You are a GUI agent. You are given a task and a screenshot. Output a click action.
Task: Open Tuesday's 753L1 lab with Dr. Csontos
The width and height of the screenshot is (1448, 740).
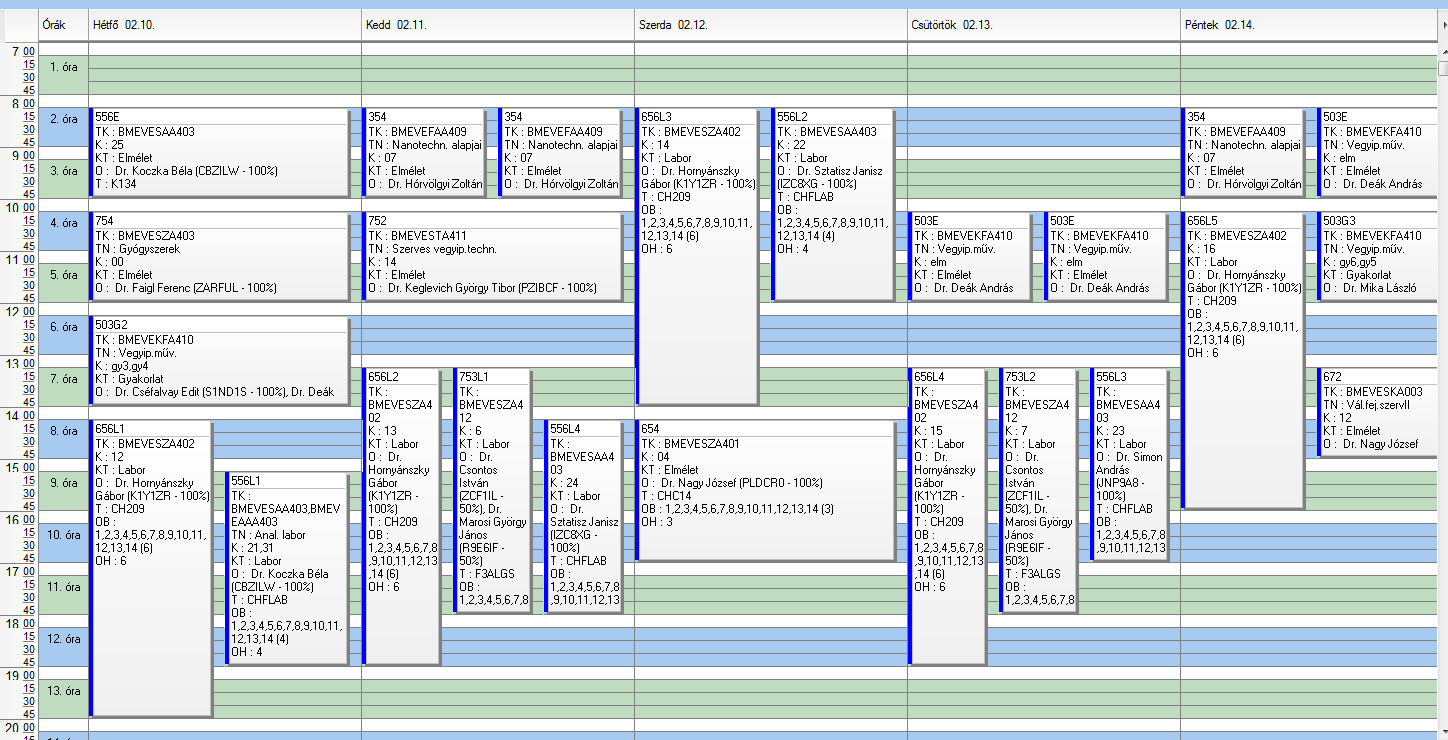pos(493,490)
